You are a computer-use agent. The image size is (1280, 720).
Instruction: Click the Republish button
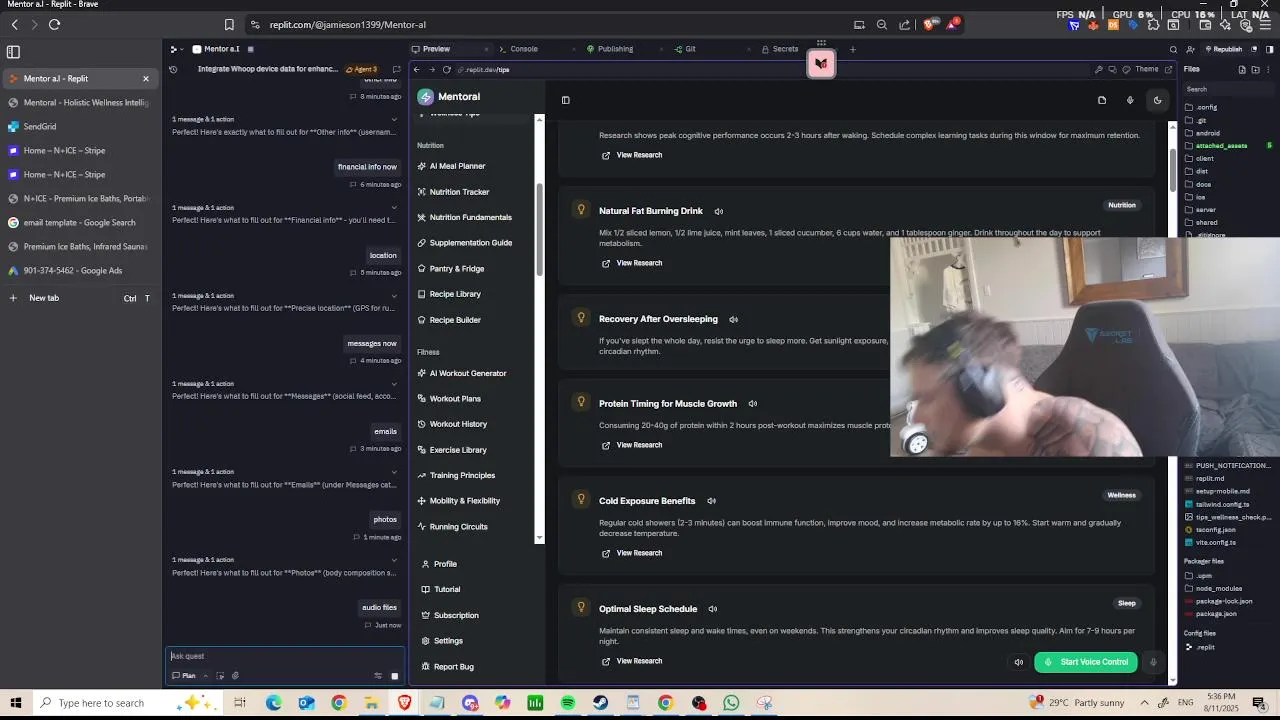coord(1224,49)
